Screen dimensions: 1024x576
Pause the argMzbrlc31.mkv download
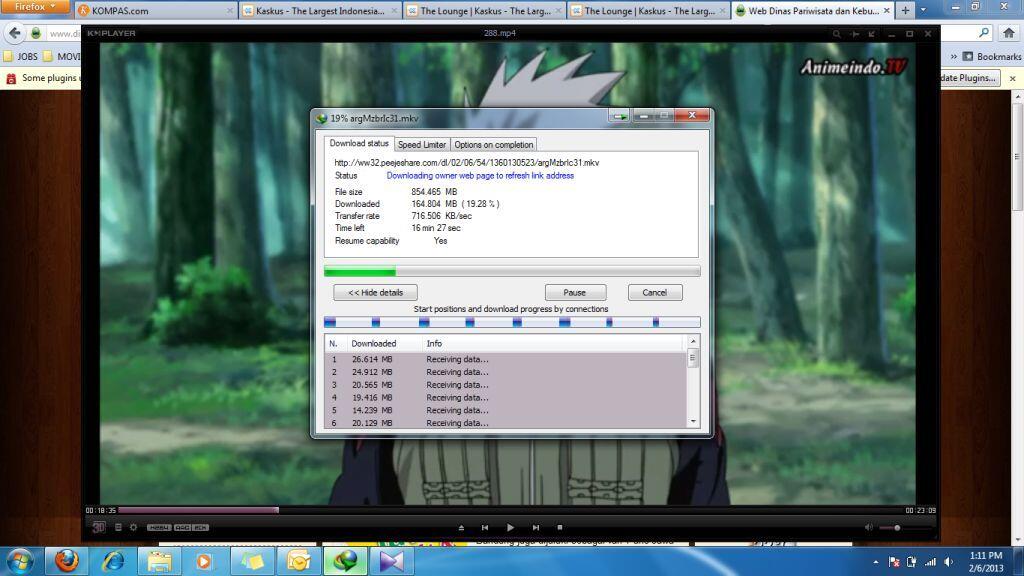click(575, 292)
